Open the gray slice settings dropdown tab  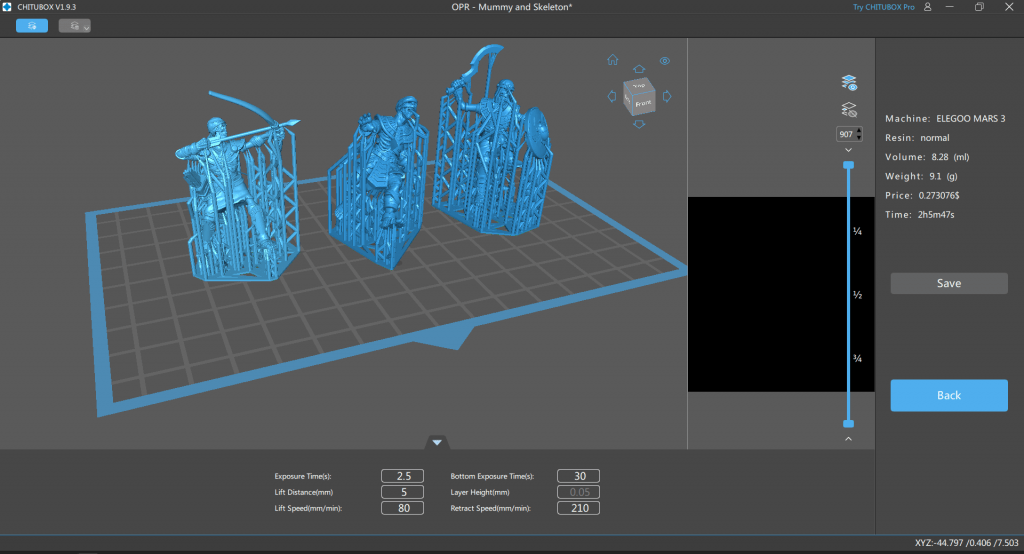tap(75, 26)
